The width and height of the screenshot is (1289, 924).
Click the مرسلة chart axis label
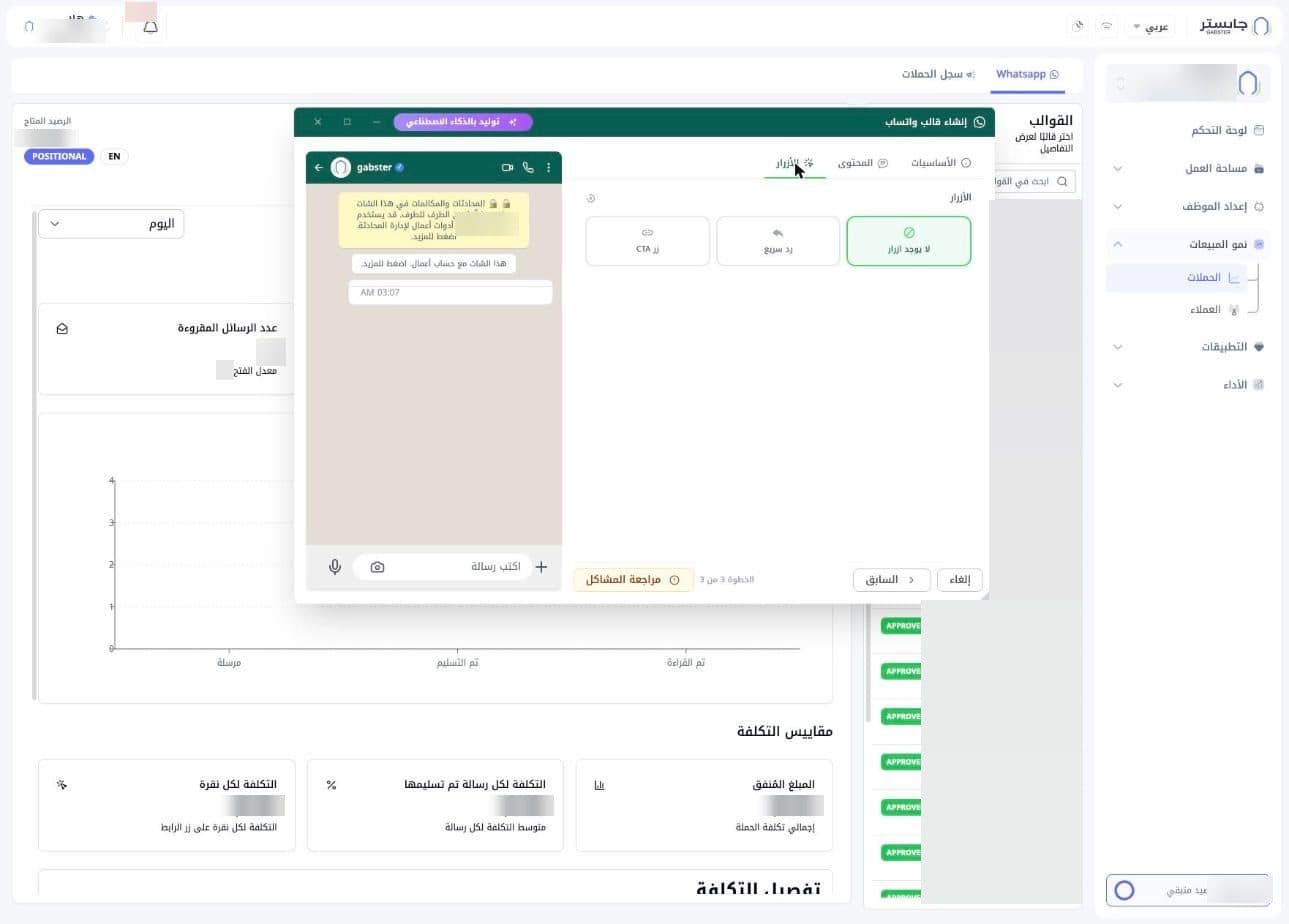click(229, 663)
